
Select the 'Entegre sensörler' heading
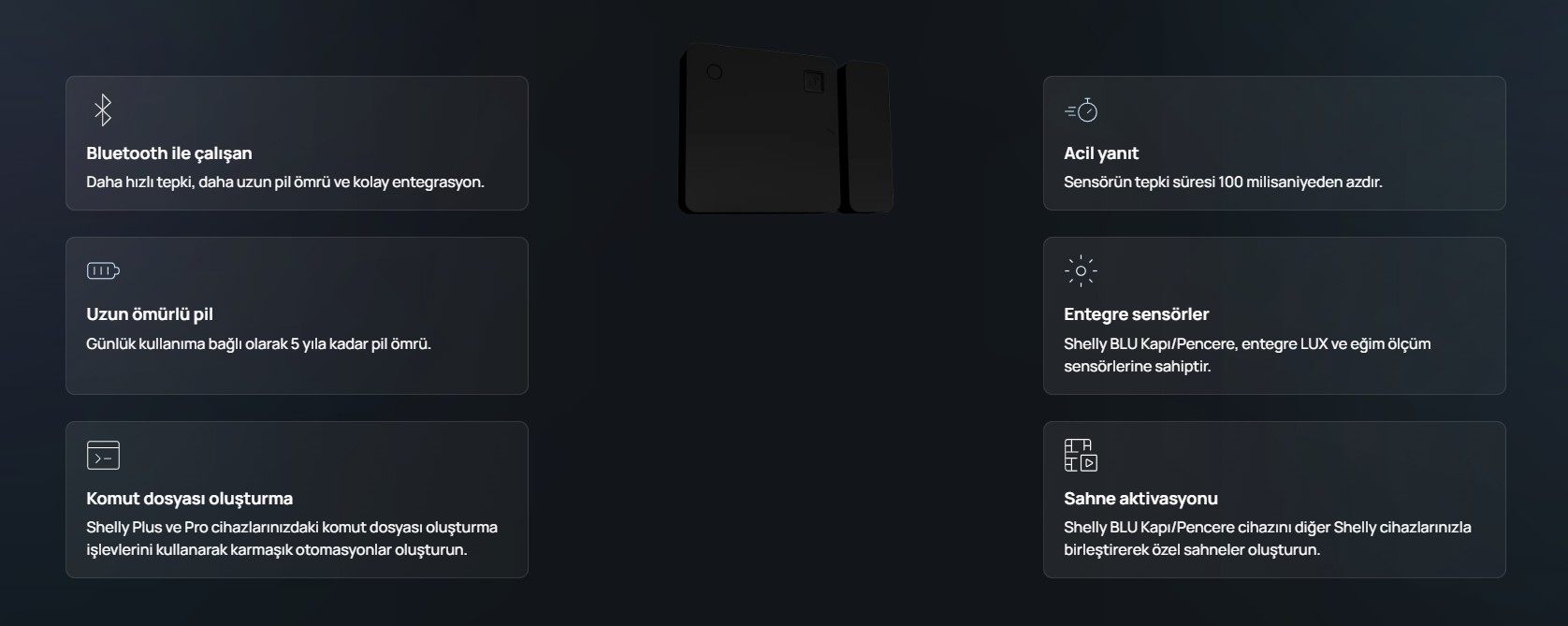pyautogui.click(x=1136, y=314)
